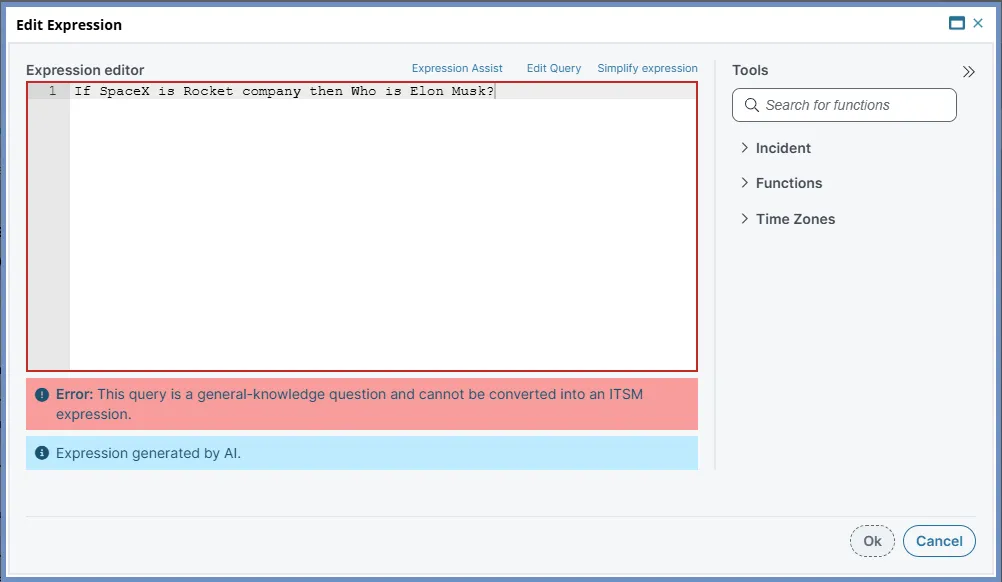Viewport: 1002px width, 582px height.
Task: Click the Simplify expression link
Action: (647, 68)
